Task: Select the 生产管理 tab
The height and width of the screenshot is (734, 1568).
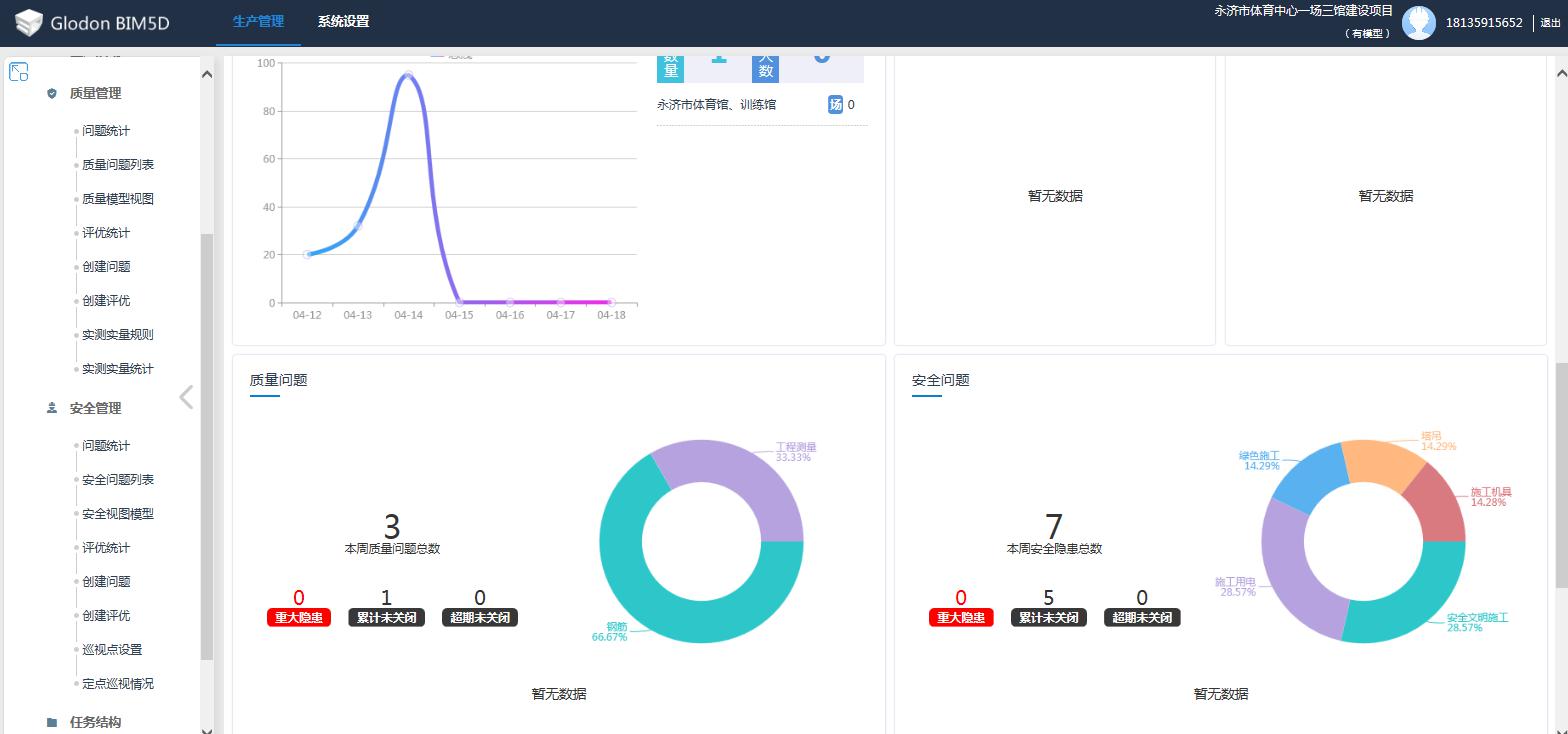Action: coord(258,22)
